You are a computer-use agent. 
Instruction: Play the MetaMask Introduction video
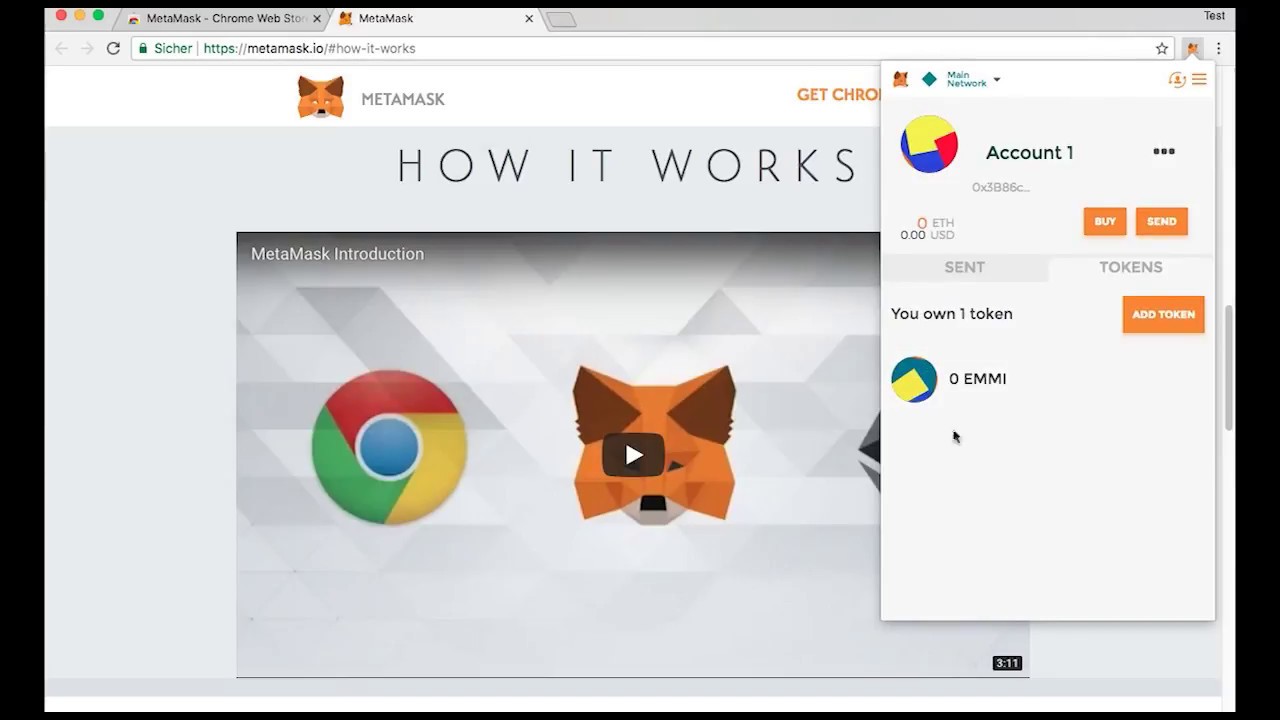coord(633,455)
